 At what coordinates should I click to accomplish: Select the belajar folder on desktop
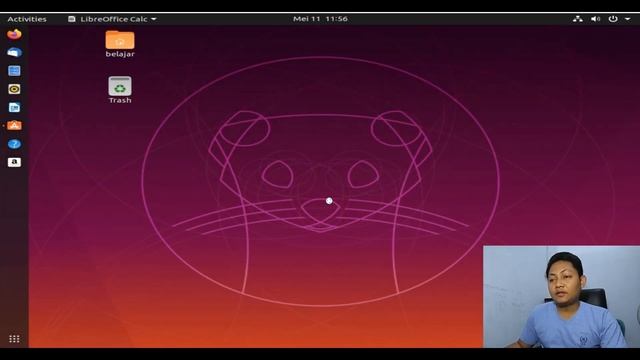[x=120, y=44]
